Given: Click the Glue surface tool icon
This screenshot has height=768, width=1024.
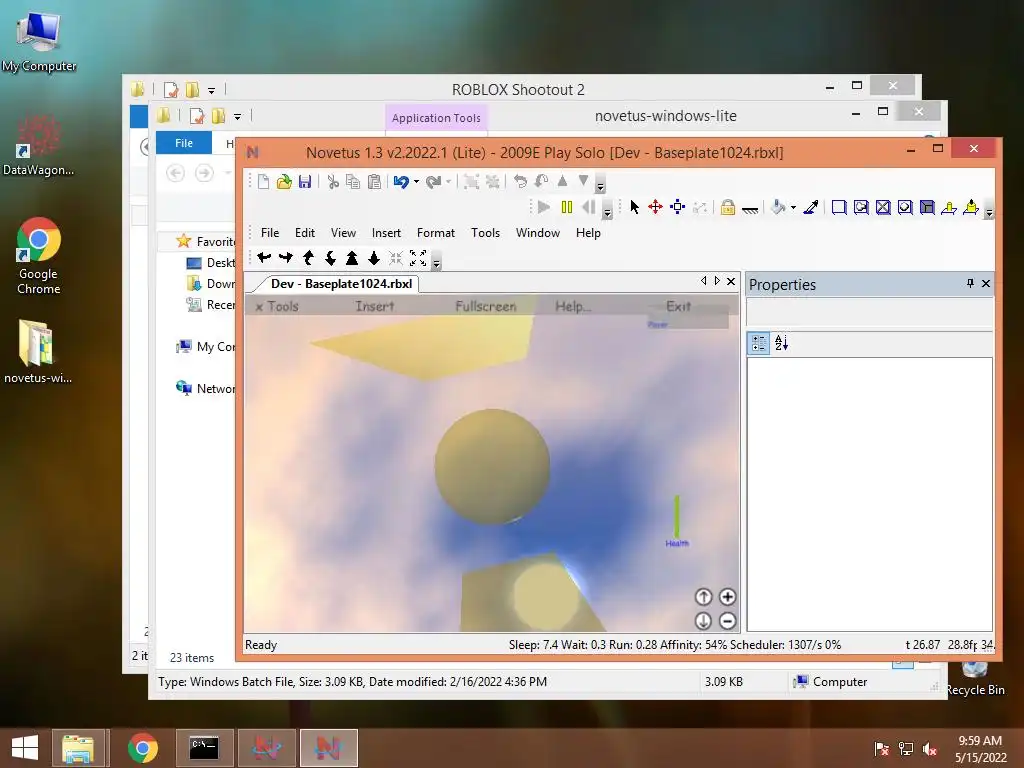Looking at the screenshot, I should (861, 208).
